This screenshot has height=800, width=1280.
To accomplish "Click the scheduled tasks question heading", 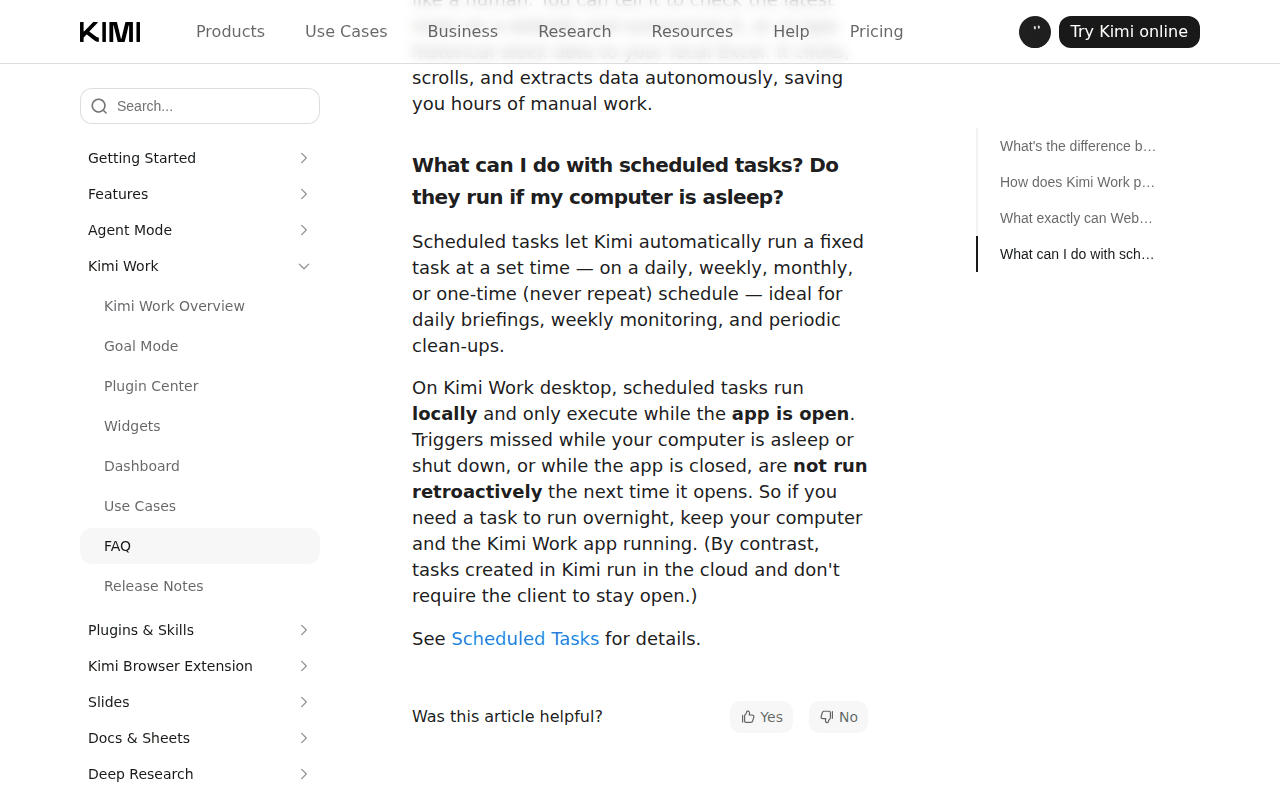I will click(625, 181).
